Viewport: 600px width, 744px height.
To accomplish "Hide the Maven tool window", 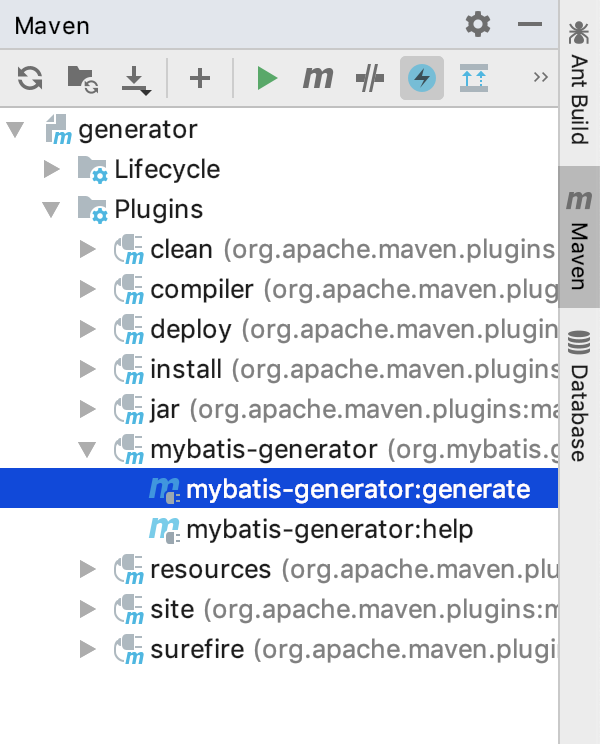I will tap(529, 25).
